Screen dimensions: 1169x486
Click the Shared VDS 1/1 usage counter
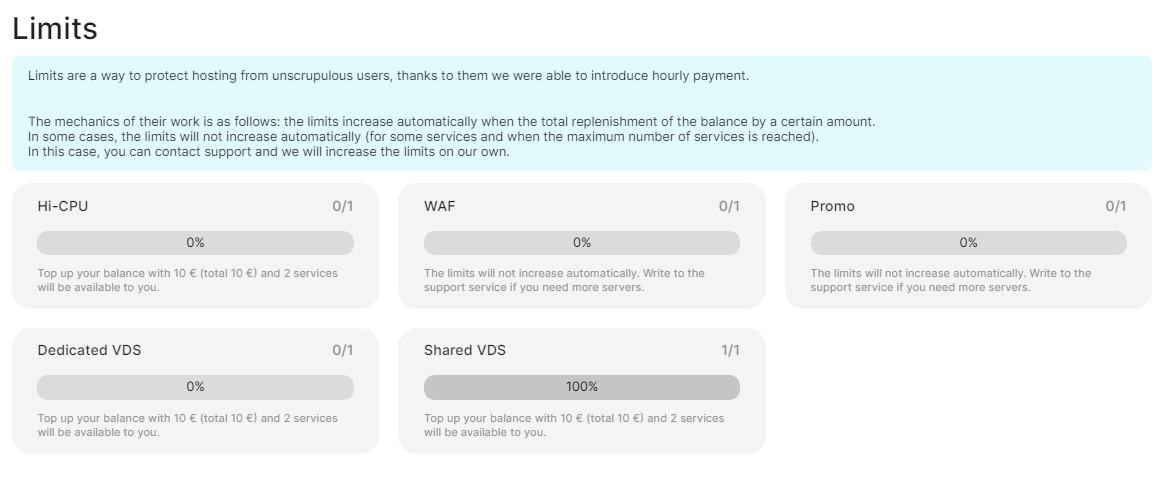tap(730, 351)
